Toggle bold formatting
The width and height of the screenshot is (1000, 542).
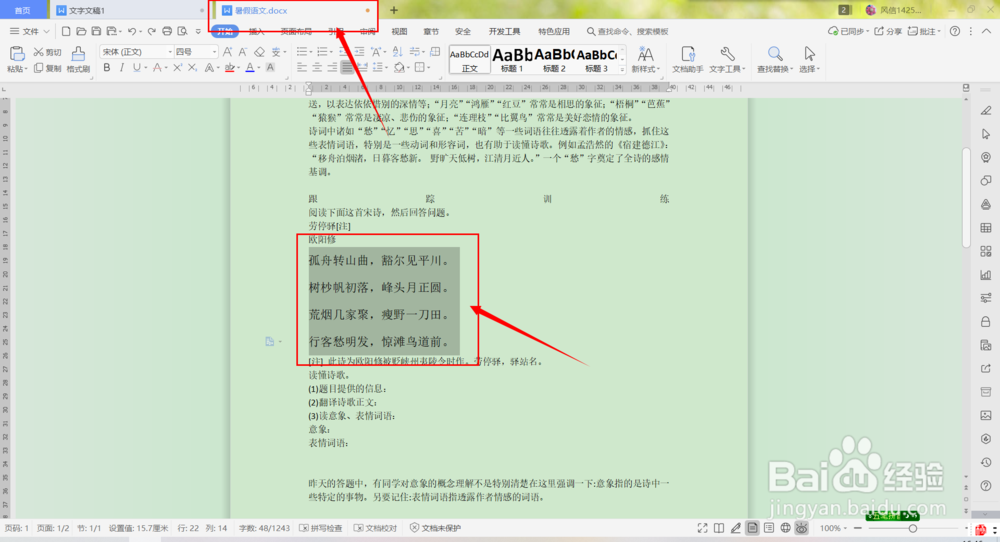[107, 68]
